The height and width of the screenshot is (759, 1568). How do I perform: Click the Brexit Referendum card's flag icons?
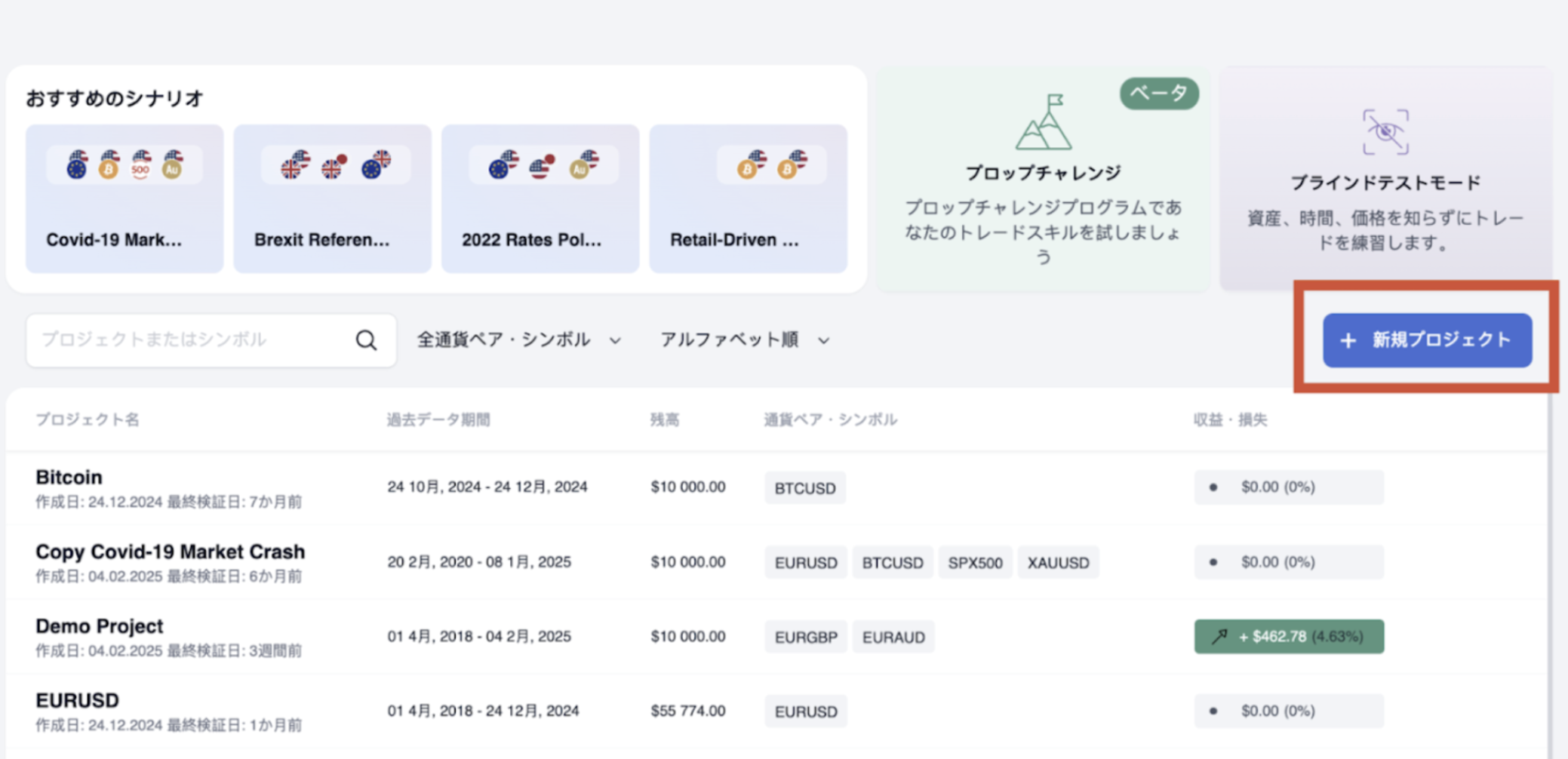coord(336,165)
